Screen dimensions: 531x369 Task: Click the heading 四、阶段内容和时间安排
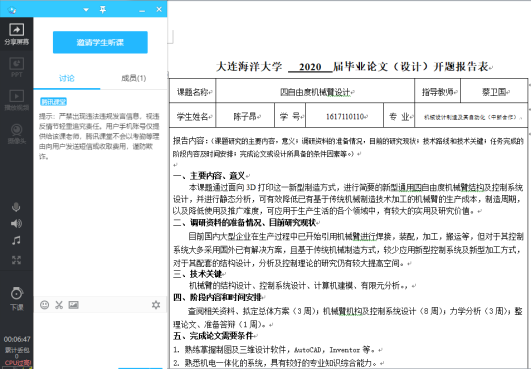pyautogui.click(x=217, y=297)
